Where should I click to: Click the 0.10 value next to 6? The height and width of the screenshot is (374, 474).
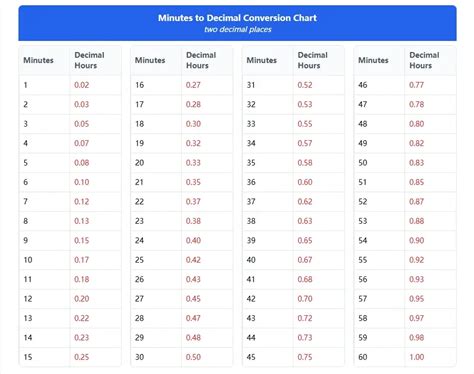pos(82,182)
